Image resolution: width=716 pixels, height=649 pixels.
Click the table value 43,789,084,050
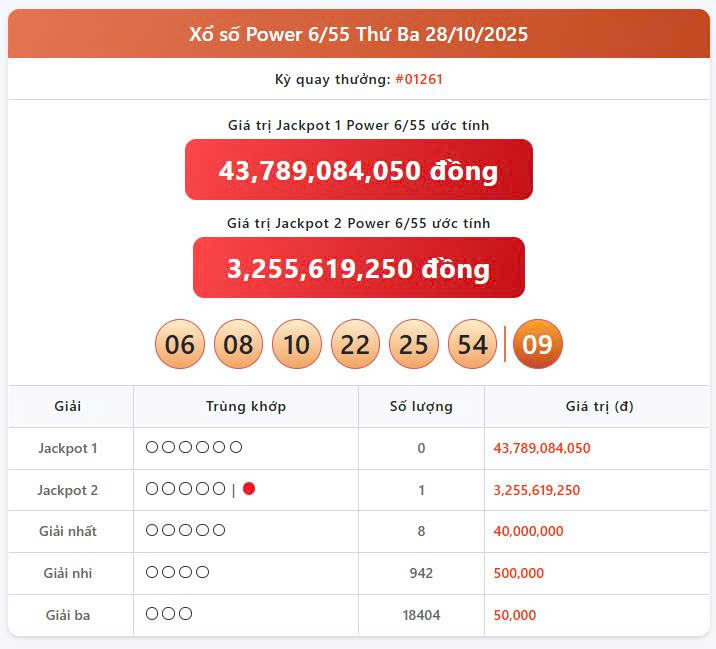click(x=542, y=448)
